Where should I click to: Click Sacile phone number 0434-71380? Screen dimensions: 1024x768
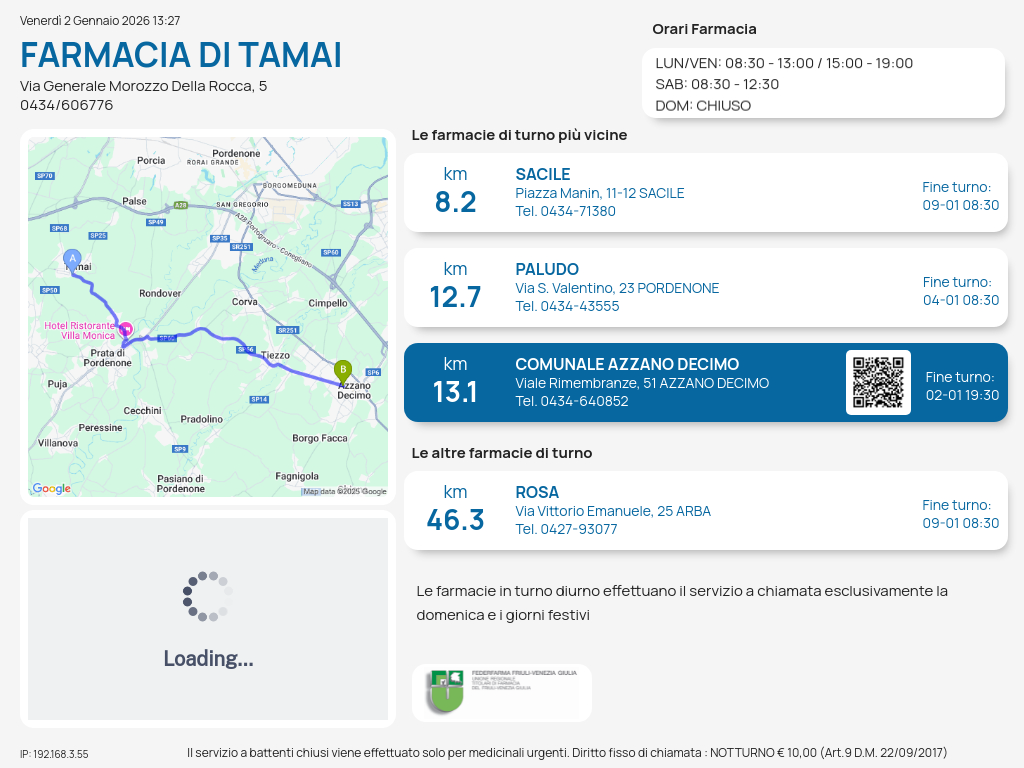point(565,211)
